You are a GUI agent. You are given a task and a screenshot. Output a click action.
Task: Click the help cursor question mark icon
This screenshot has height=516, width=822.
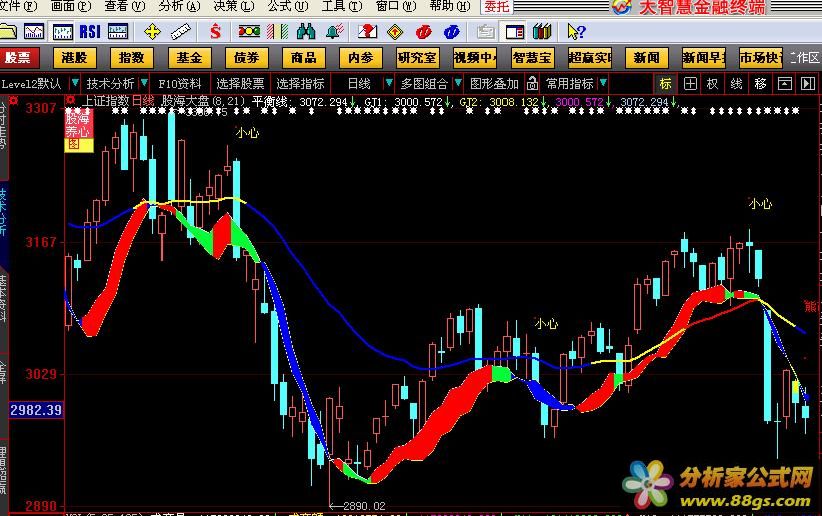[x=577, y=32]
